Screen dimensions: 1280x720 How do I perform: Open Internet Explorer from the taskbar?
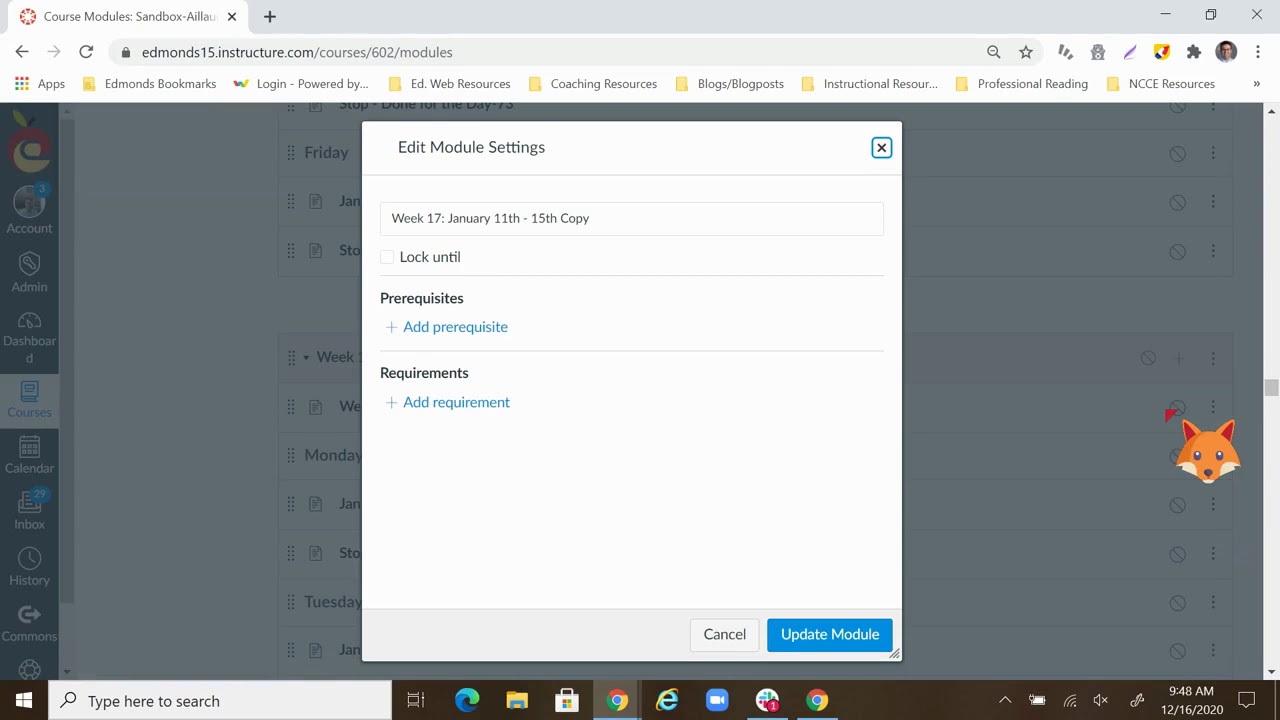pyautogui.click(x=667, y=700)
